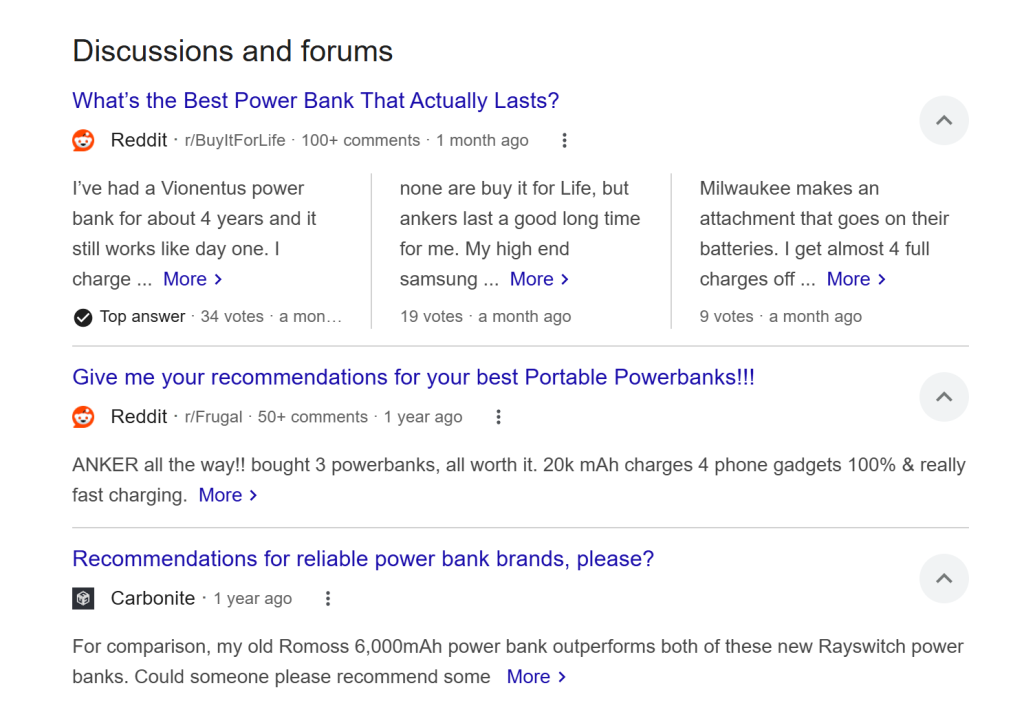Open "What's the Best Power Bank That Actually Lasts?"
Screen dimensions: 1024x701
(315, 101)
